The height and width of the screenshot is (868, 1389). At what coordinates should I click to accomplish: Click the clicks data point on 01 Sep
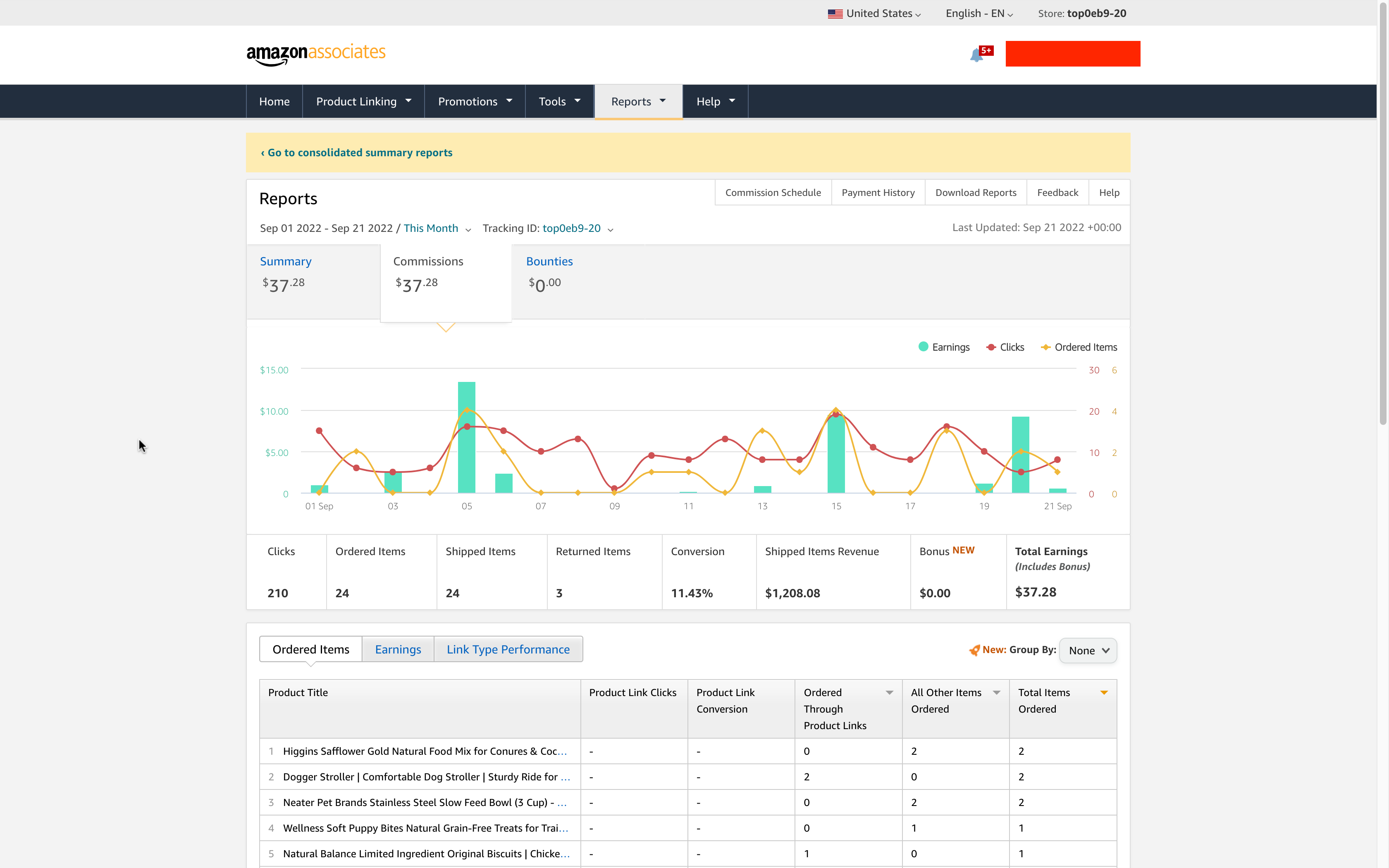(x=319, y=431)
